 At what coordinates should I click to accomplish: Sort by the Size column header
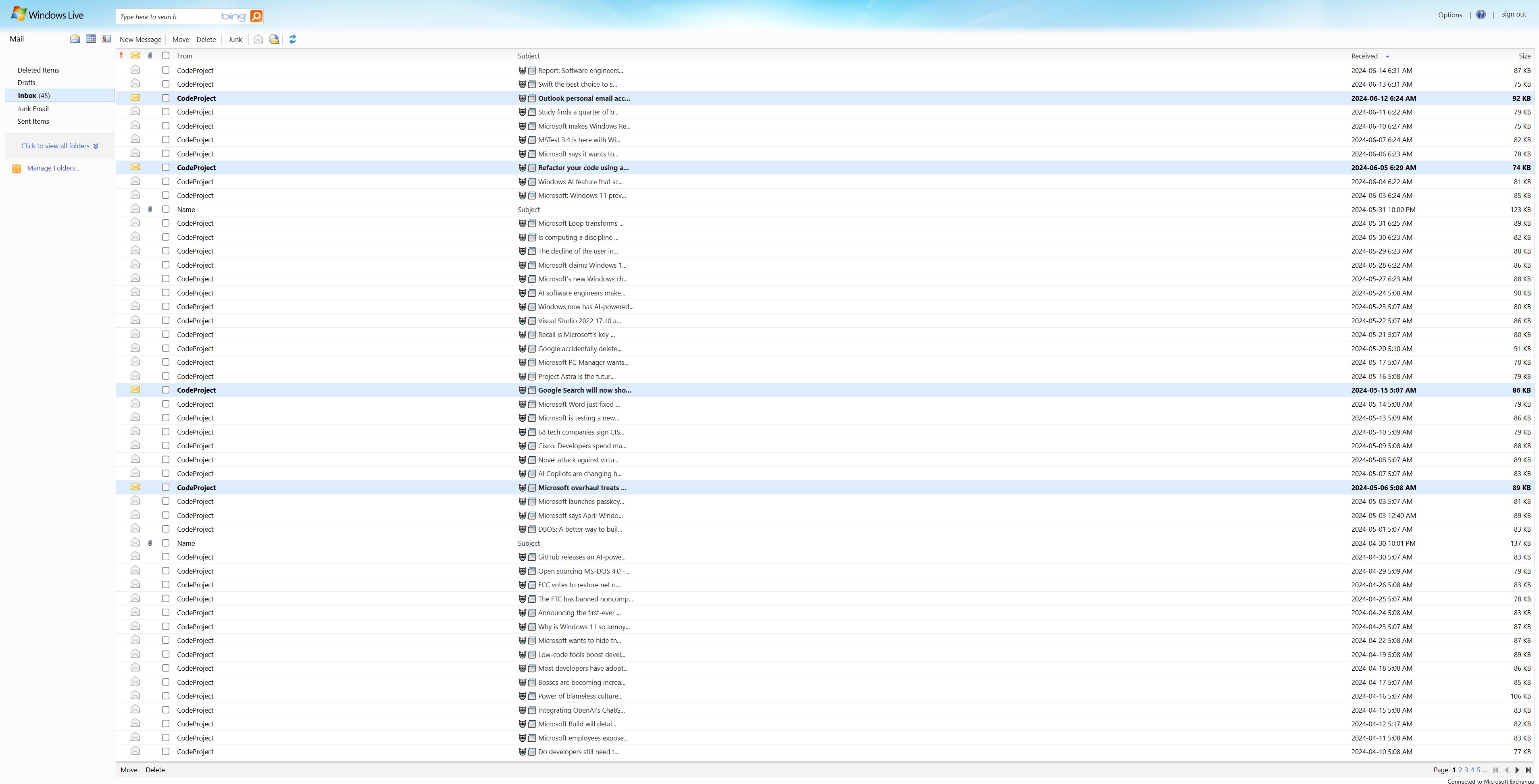click(1524, 56)
